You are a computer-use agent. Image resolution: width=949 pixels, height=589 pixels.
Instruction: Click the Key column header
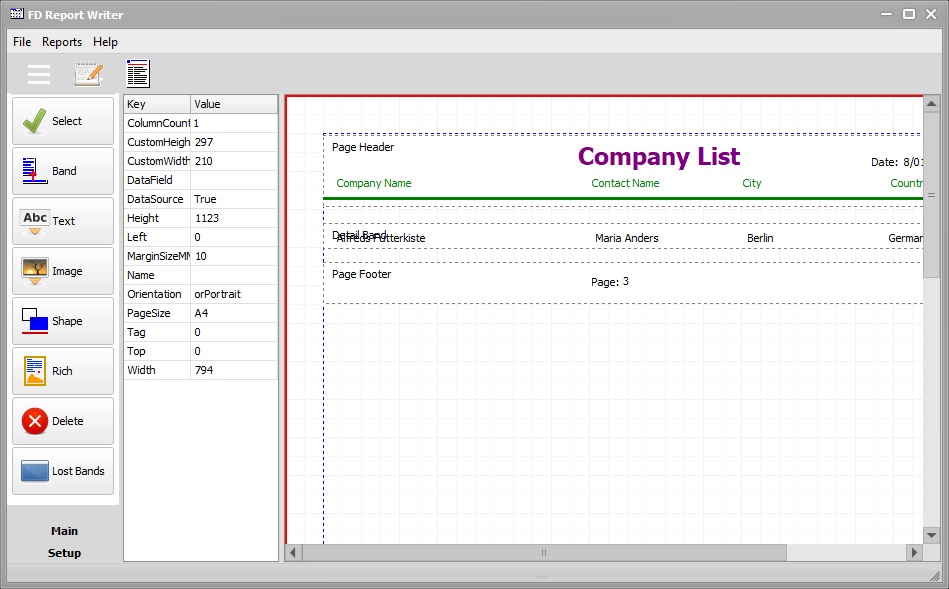click(x=157, y=104)
